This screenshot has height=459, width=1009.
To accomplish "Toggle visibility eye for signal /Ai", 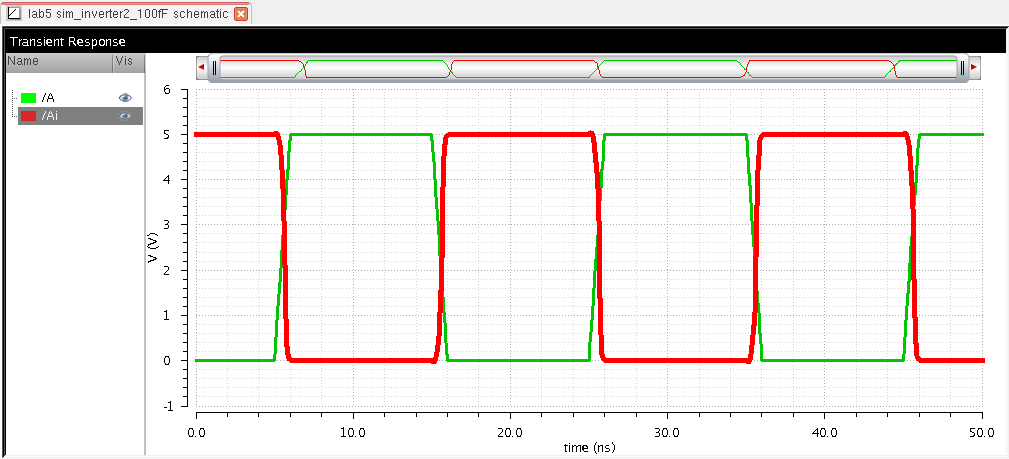I will [x=125, y=116].
